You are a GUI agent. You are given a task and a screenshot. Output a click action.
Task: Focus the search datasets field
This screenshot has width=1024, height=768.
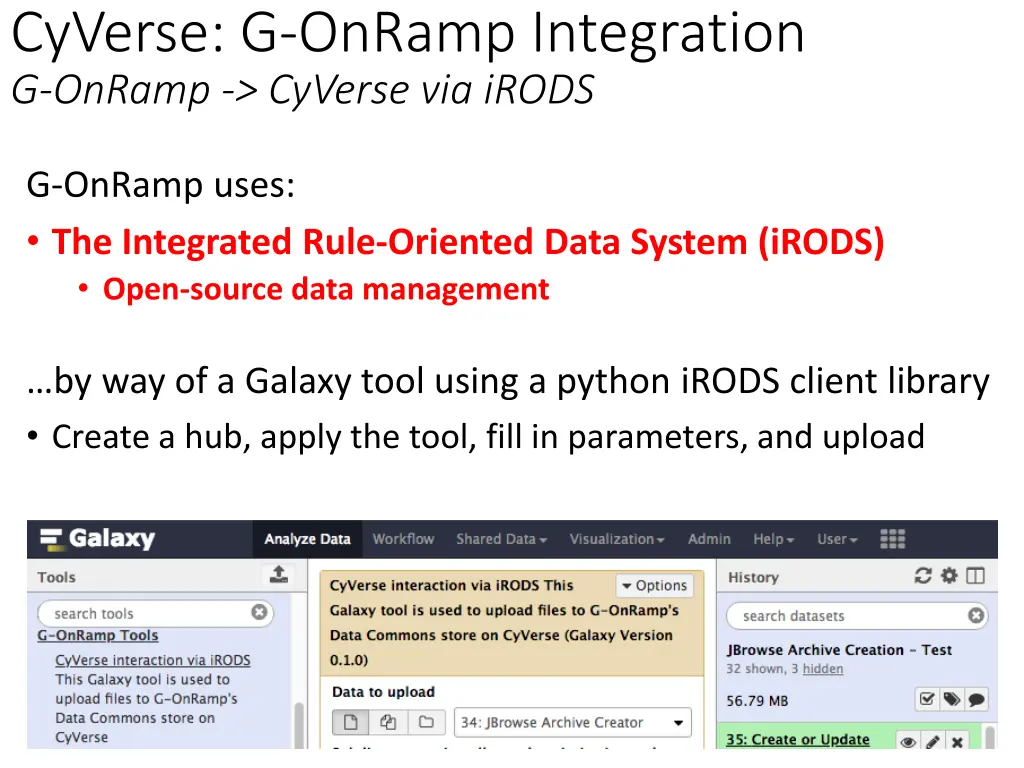(857, 616)
